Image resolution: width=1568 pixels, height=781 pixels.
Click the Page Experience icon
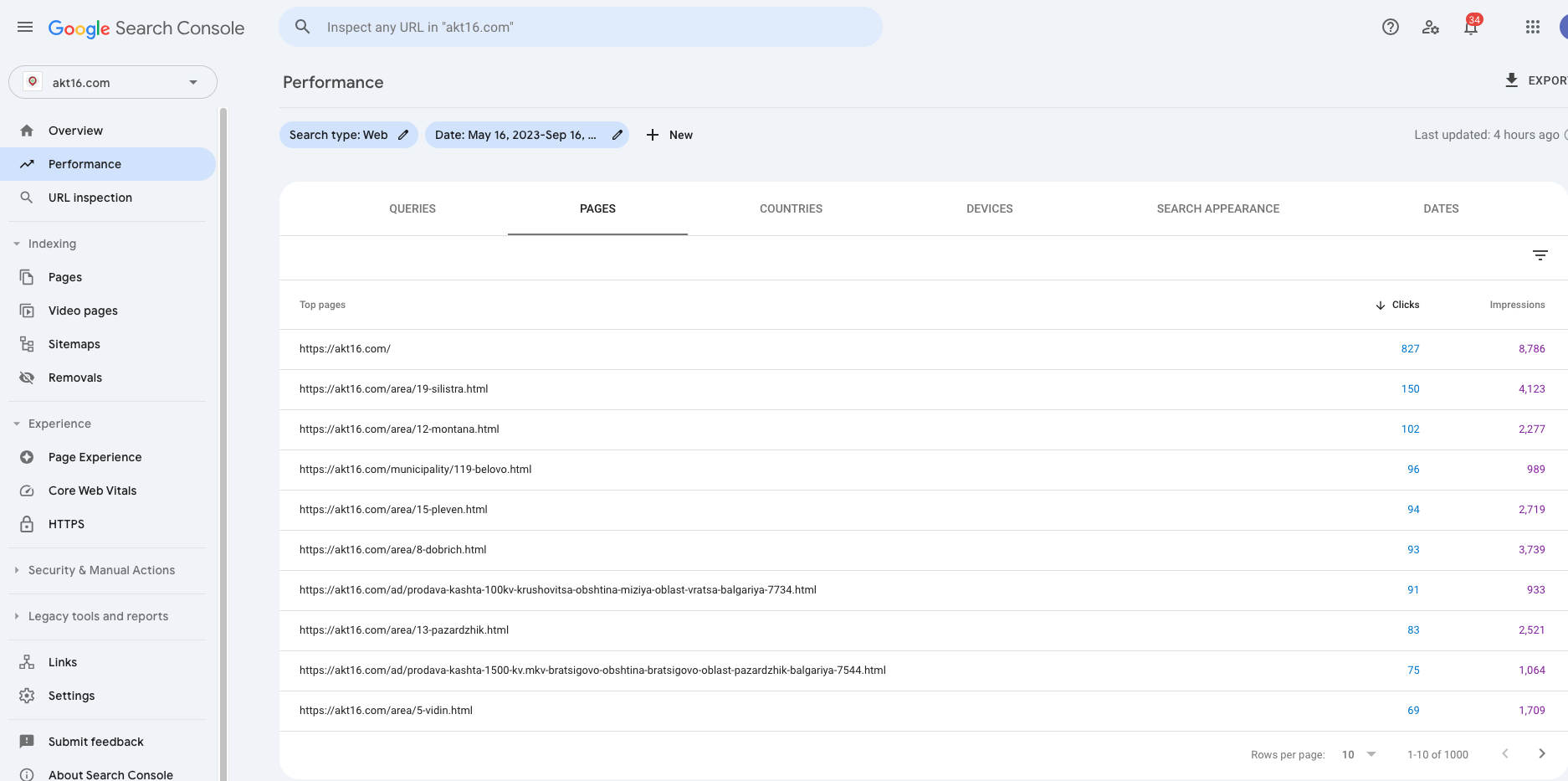pos(27,457)
